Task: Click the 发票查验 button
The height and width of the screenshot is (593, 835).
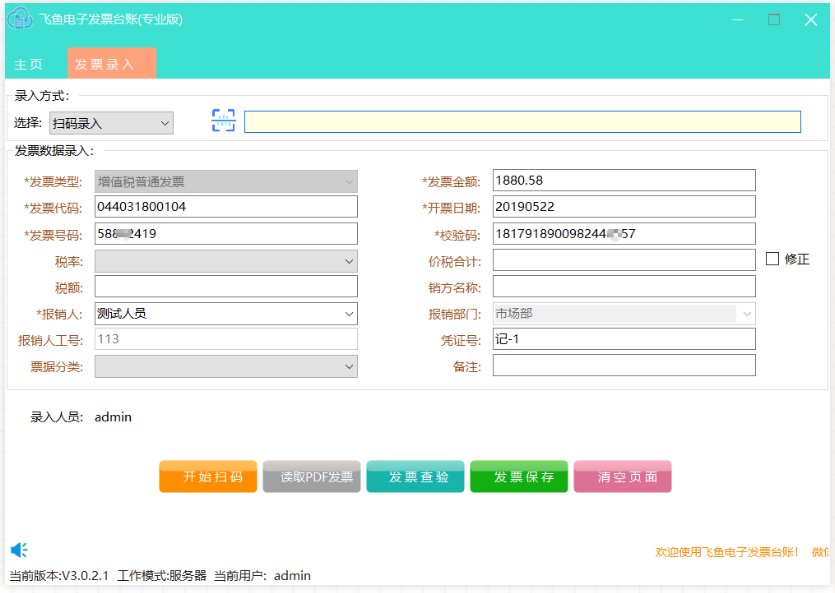Action: pos(415,477)
